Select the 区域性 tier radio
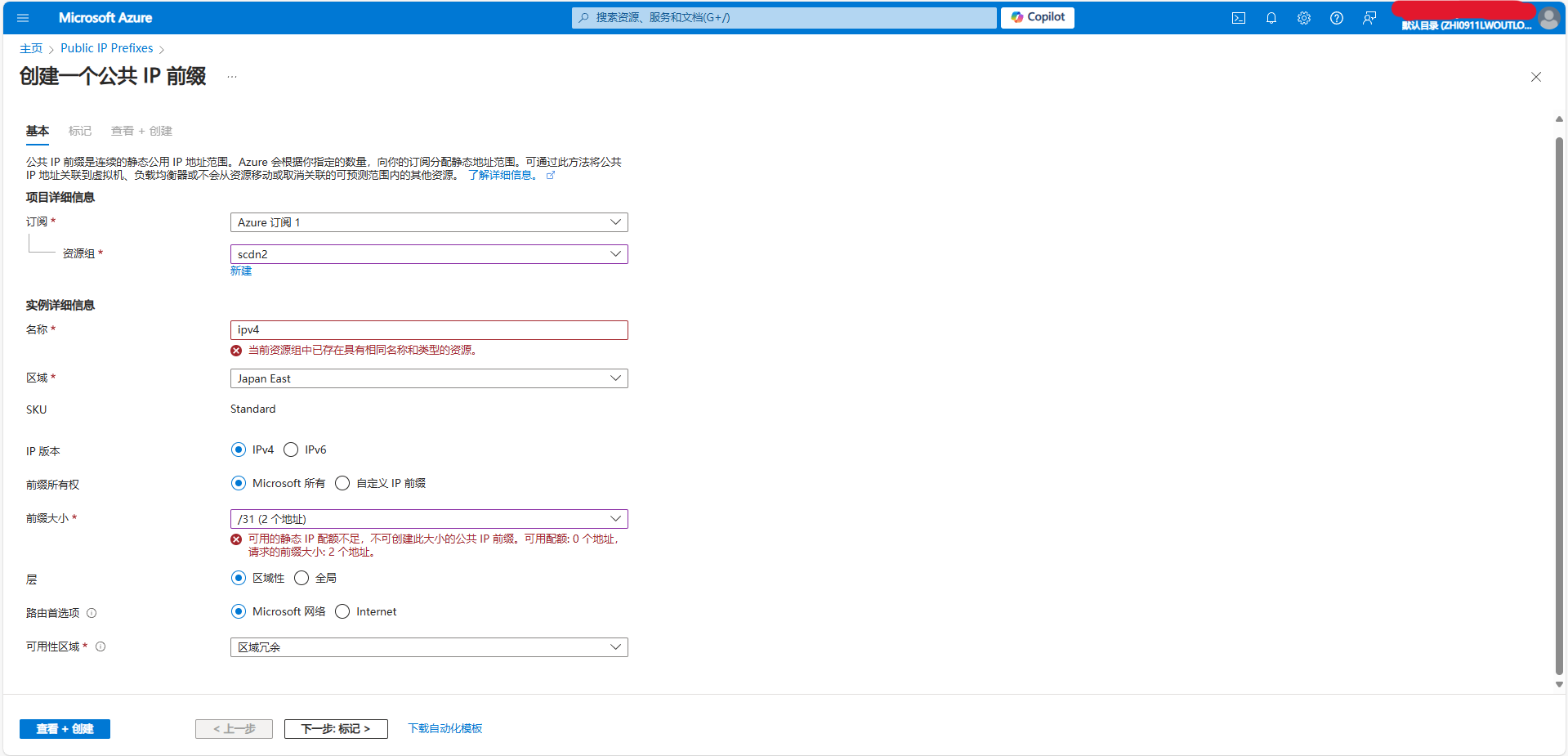The width and height of the screenshot is (1568, 756). point(239,578)
